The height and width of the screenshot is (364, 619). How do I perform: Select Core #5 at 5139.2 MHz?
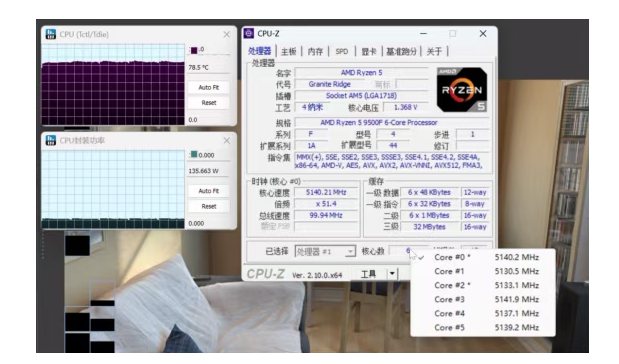point(483,328)
